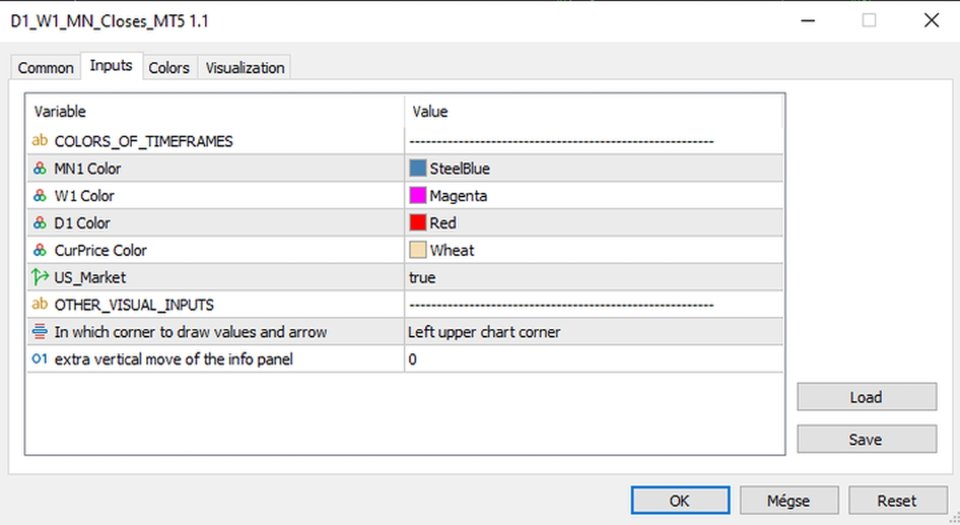Click the color icon beside W1 Color
This screenshot has width=960, height=525.
[x=40, y=196]
